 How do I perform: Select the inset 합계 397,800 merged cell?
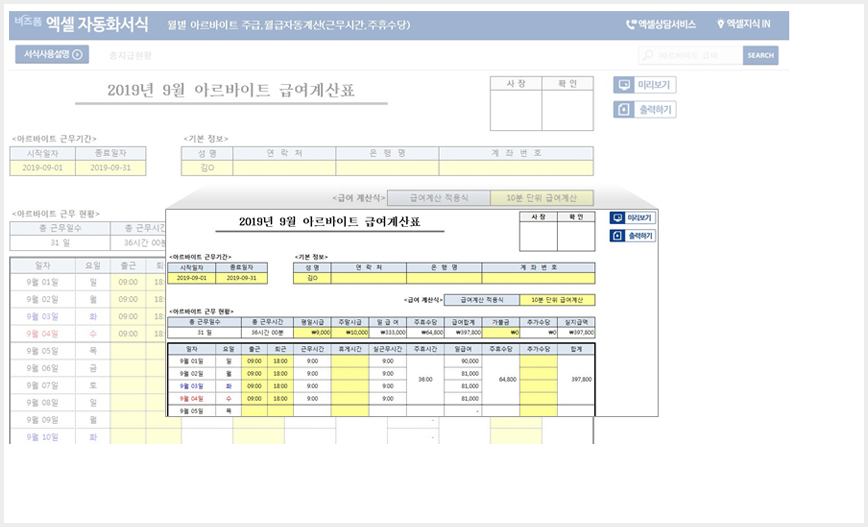576,380
